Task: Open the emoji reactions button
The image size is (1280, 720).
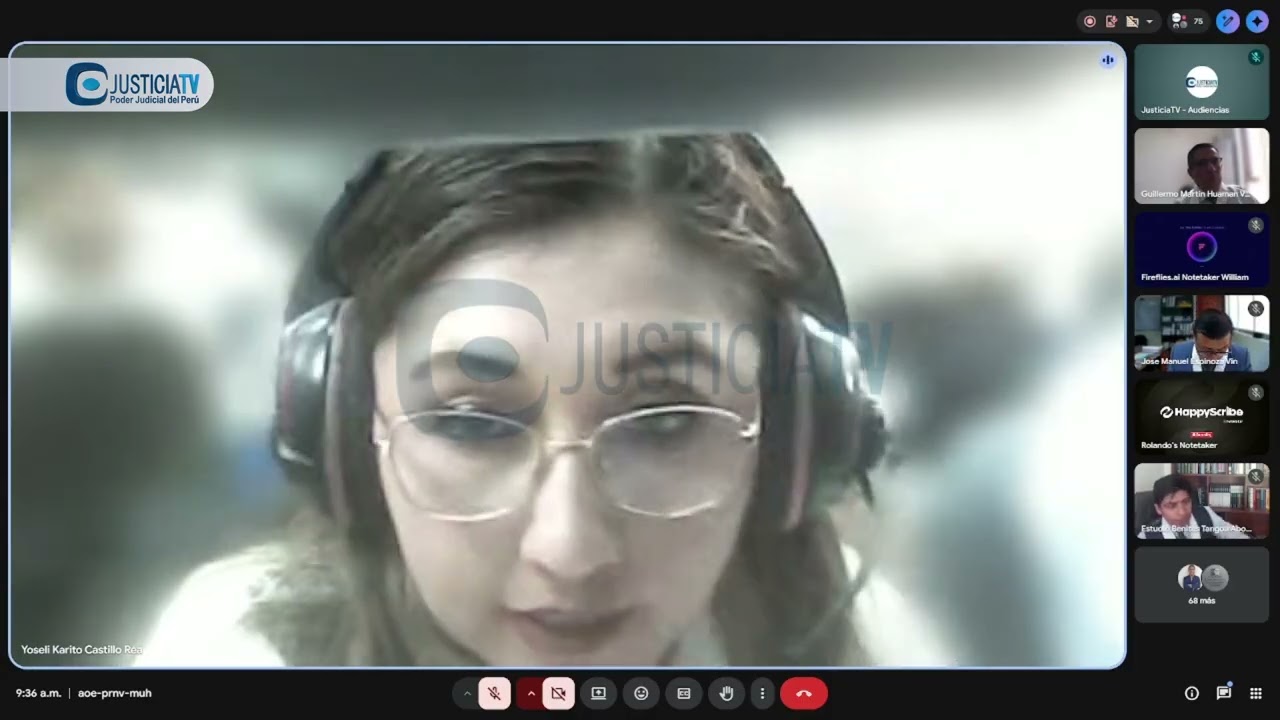Action: [641, 693]
